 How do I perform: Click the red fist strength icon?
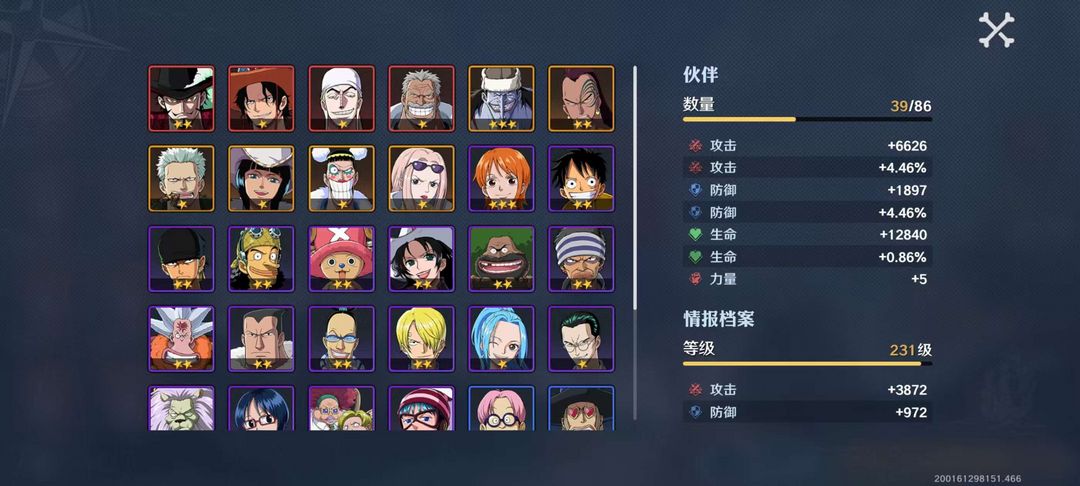(695, 279)
